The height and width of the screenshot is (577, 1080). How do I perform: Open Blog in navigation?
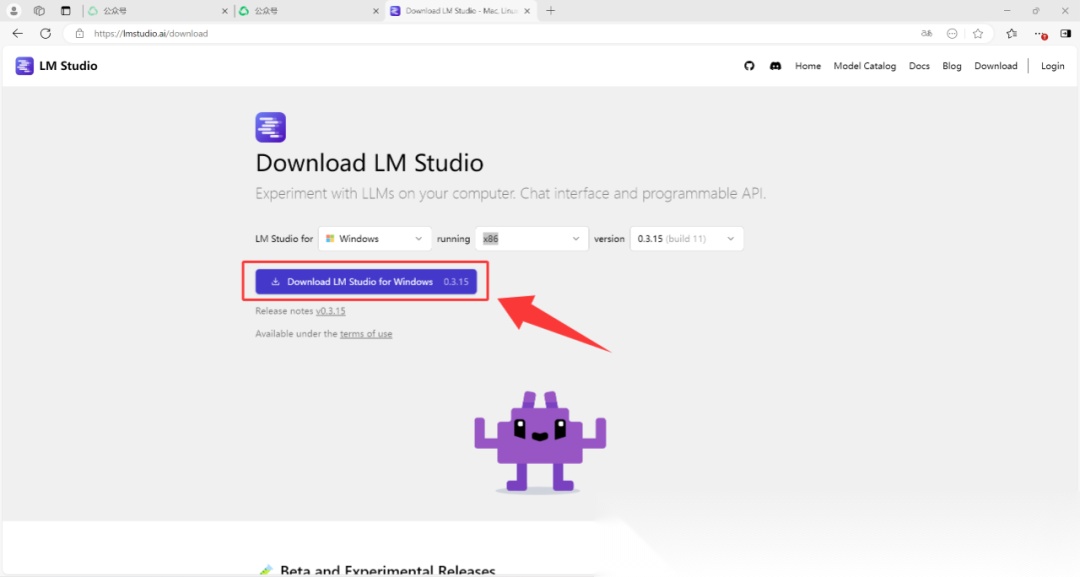[952, 66]
